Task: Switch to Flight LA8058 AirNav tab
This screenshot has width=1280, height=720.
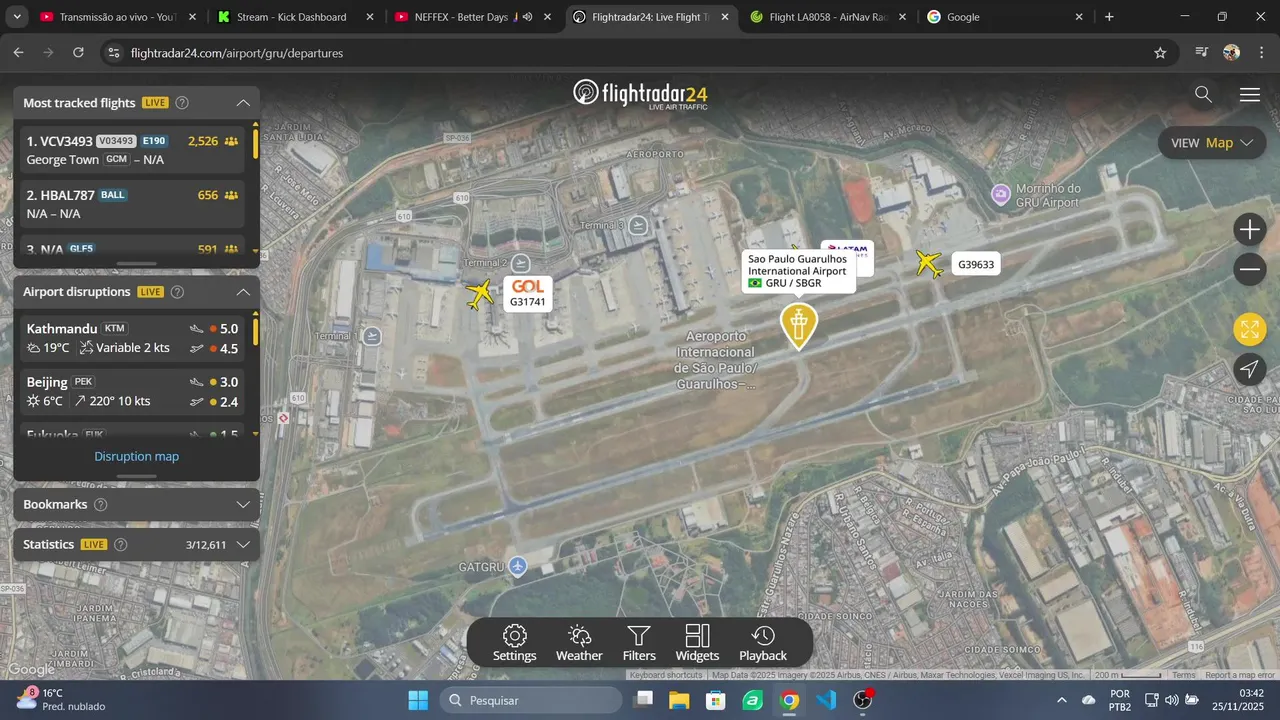Action: coord(828,17)
